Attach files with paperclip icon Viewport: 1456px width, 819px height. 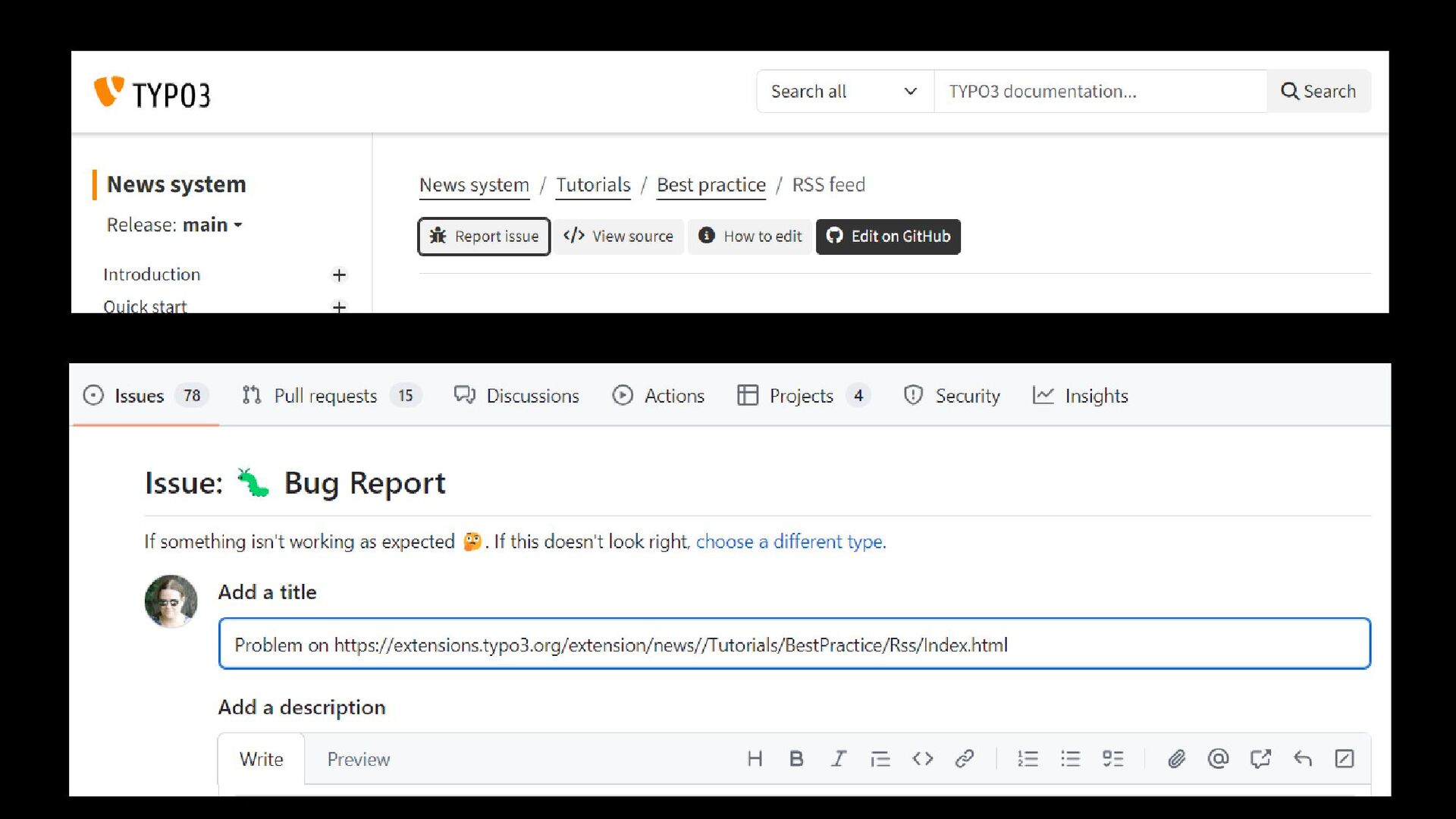pos(1176,759)
